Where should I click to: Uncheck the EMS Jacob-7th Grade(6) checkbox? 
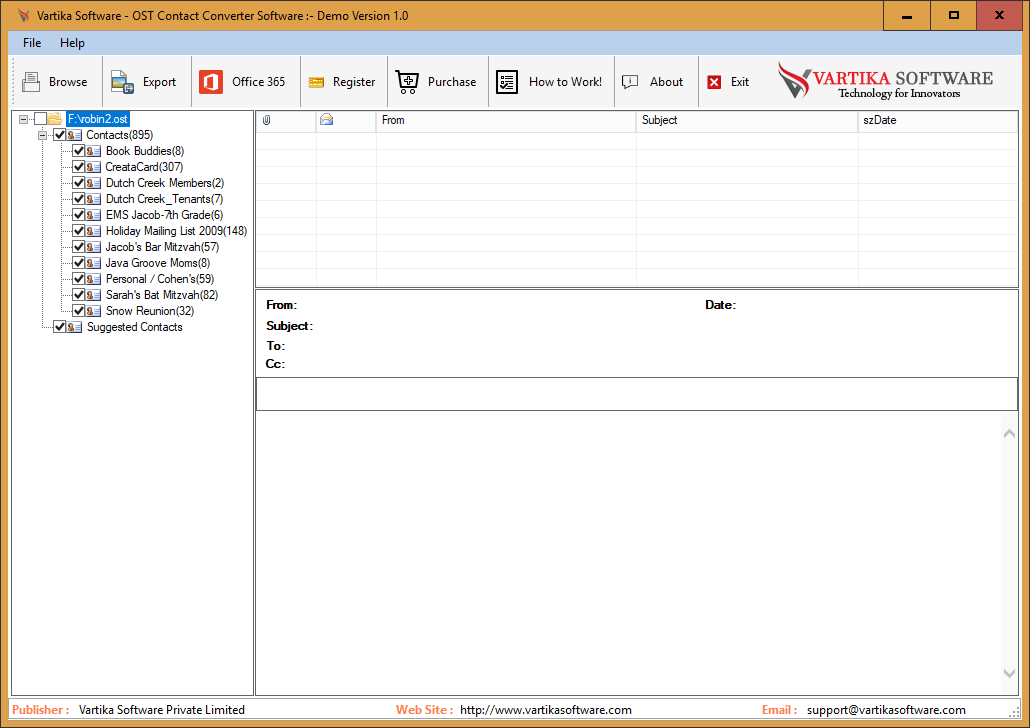79,215
